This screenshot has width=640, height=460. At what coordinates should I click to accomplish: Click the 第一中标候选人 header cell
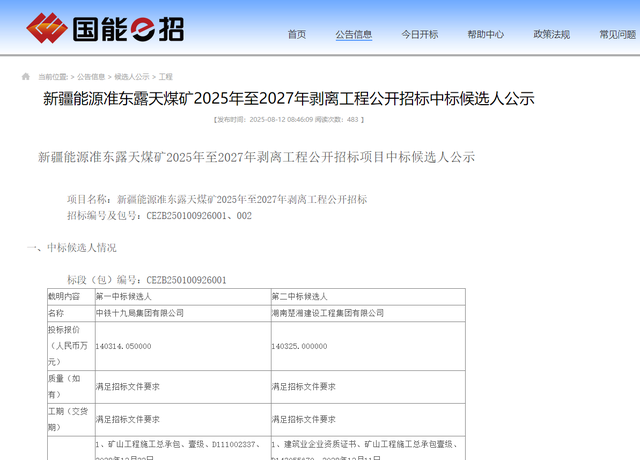pos(183,297)
